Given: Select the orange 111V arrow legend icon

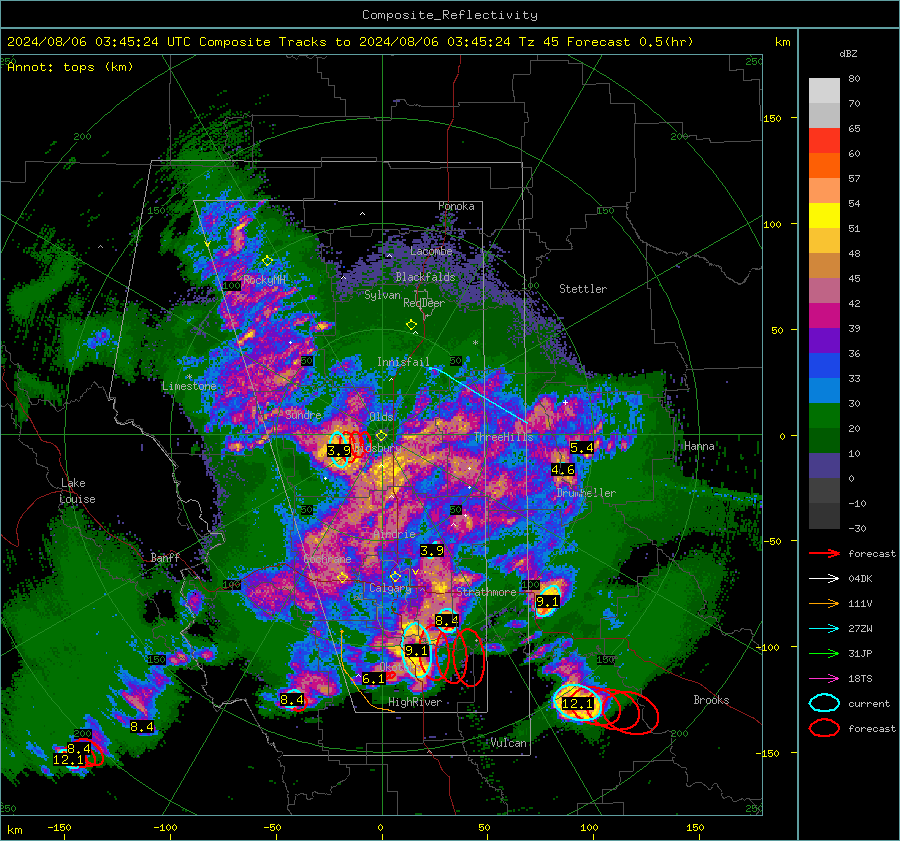Looking at the screenshot, I should tap(824, 603).
